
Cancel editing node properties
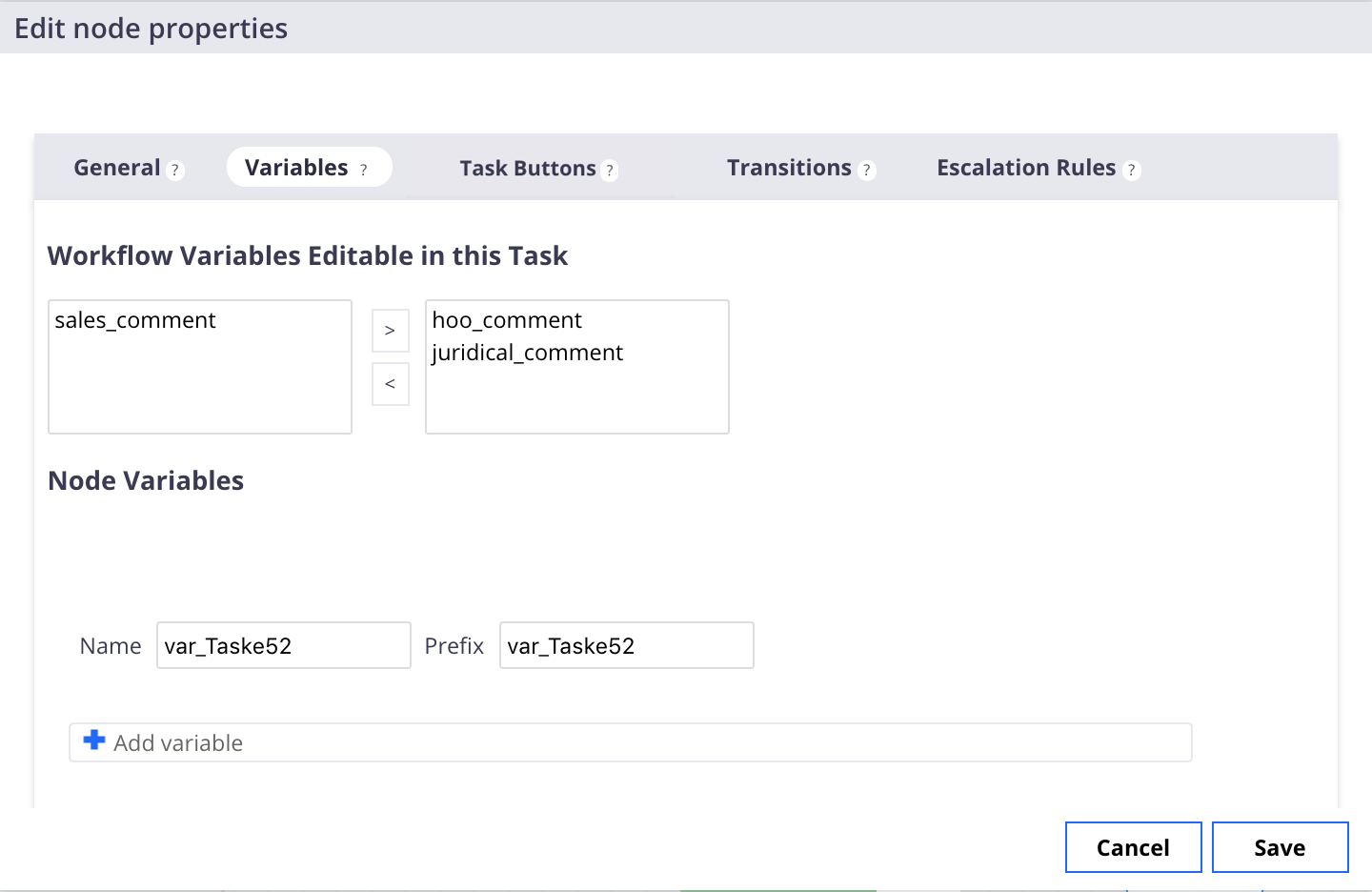(1134, 847)
